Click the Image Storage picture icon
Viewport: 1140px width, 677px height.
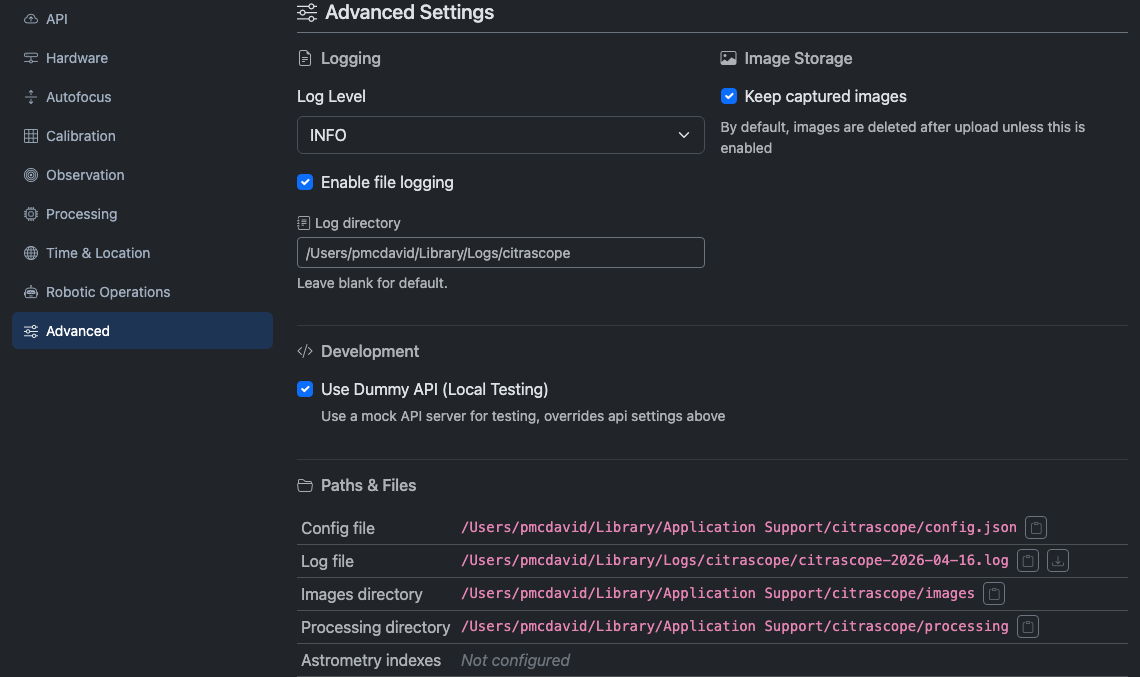pyautogui.click(x=728, y=58)
